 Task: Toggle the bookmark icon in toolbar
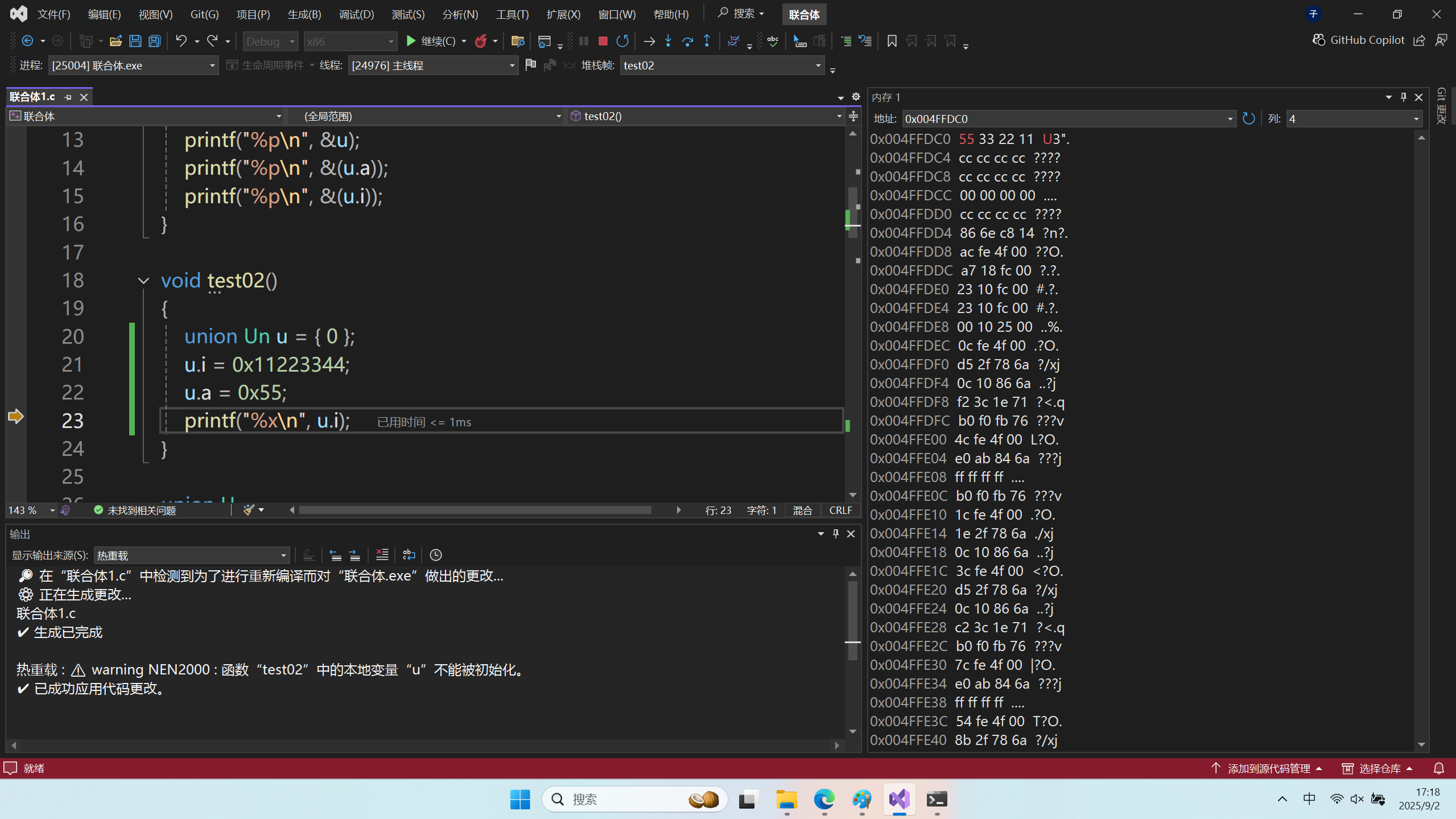click(892, 41)
